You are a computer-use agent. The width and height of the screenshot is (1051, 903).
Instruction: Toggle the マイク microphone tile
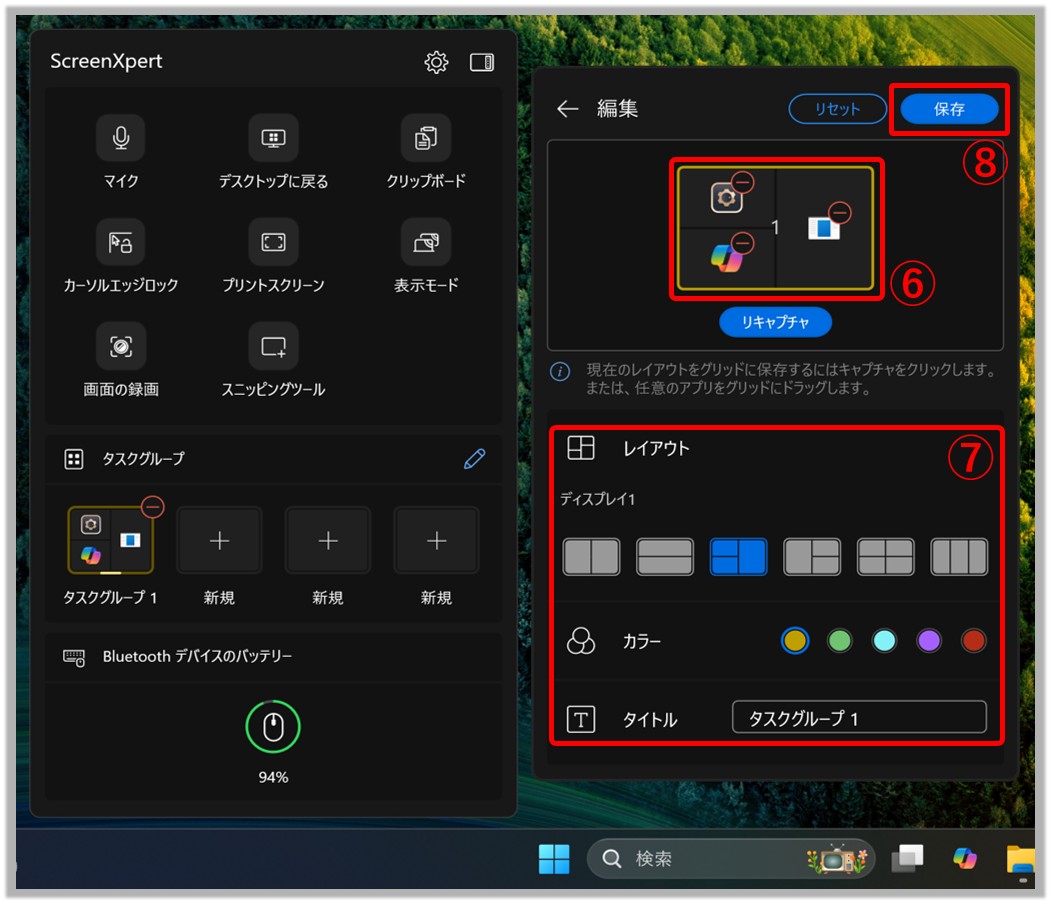click(121, 137)
